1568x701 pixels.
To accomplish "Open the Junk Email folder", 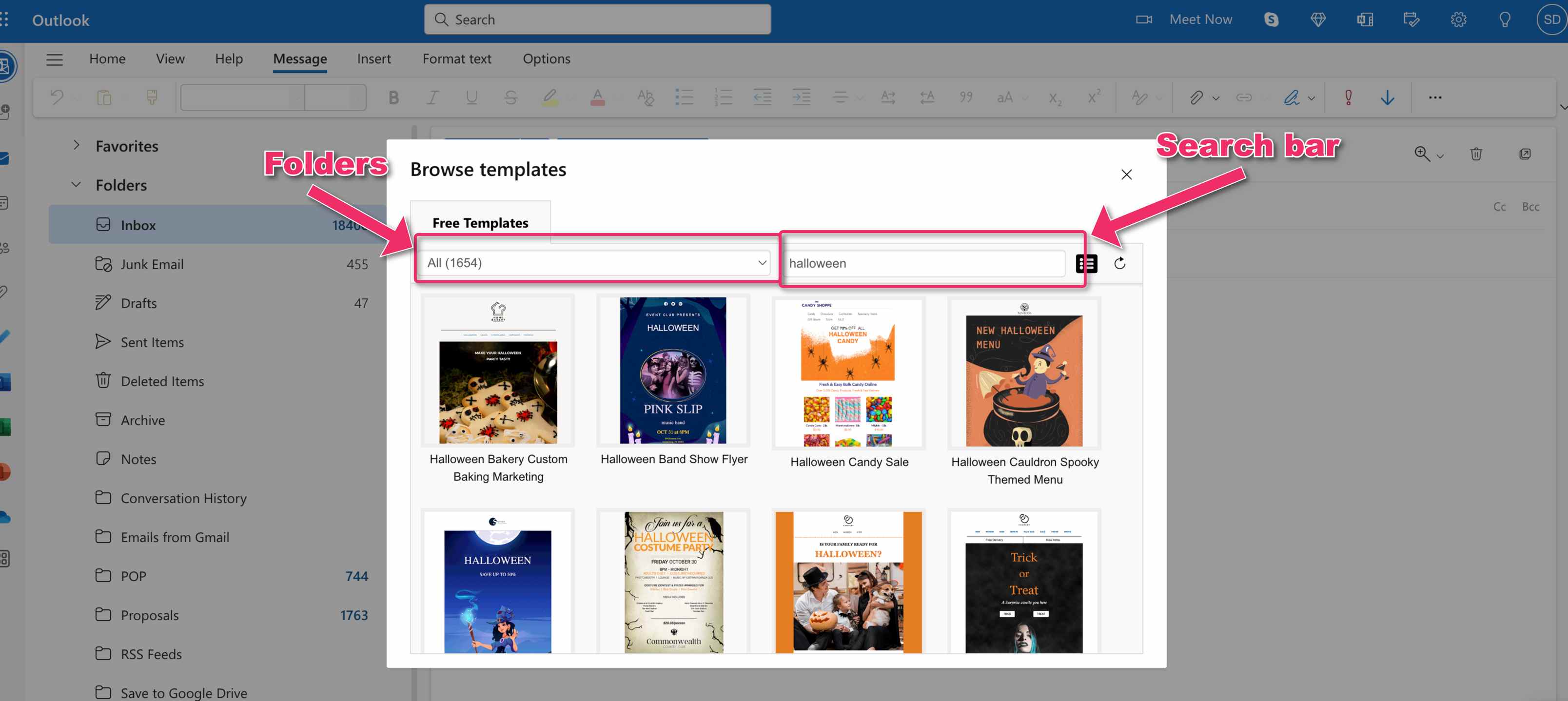I will [x=152, y=264].
